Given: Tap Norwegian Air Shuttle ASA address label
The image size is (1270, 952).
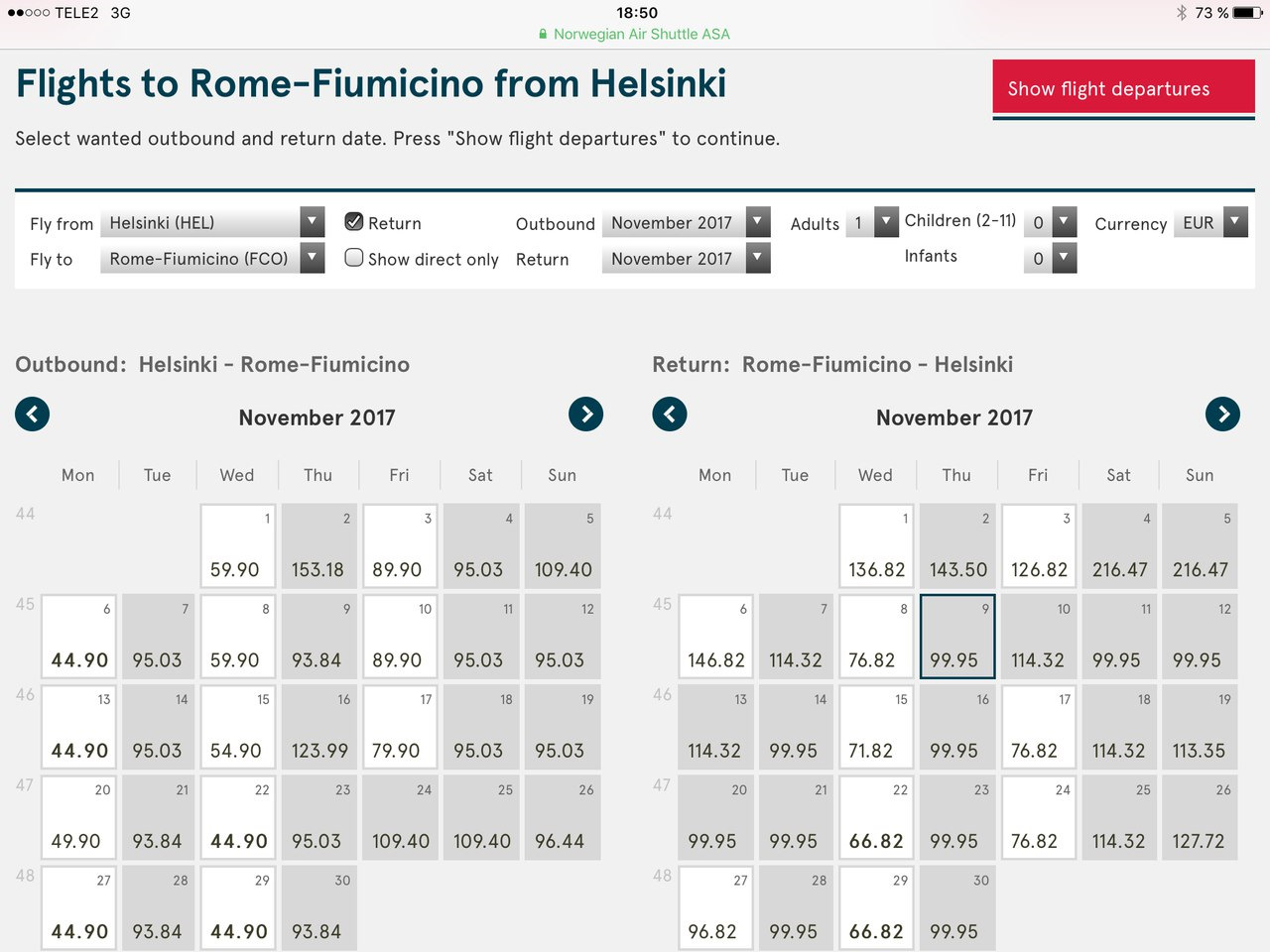Looking at the screenshot, I should (x=642, y=34).
